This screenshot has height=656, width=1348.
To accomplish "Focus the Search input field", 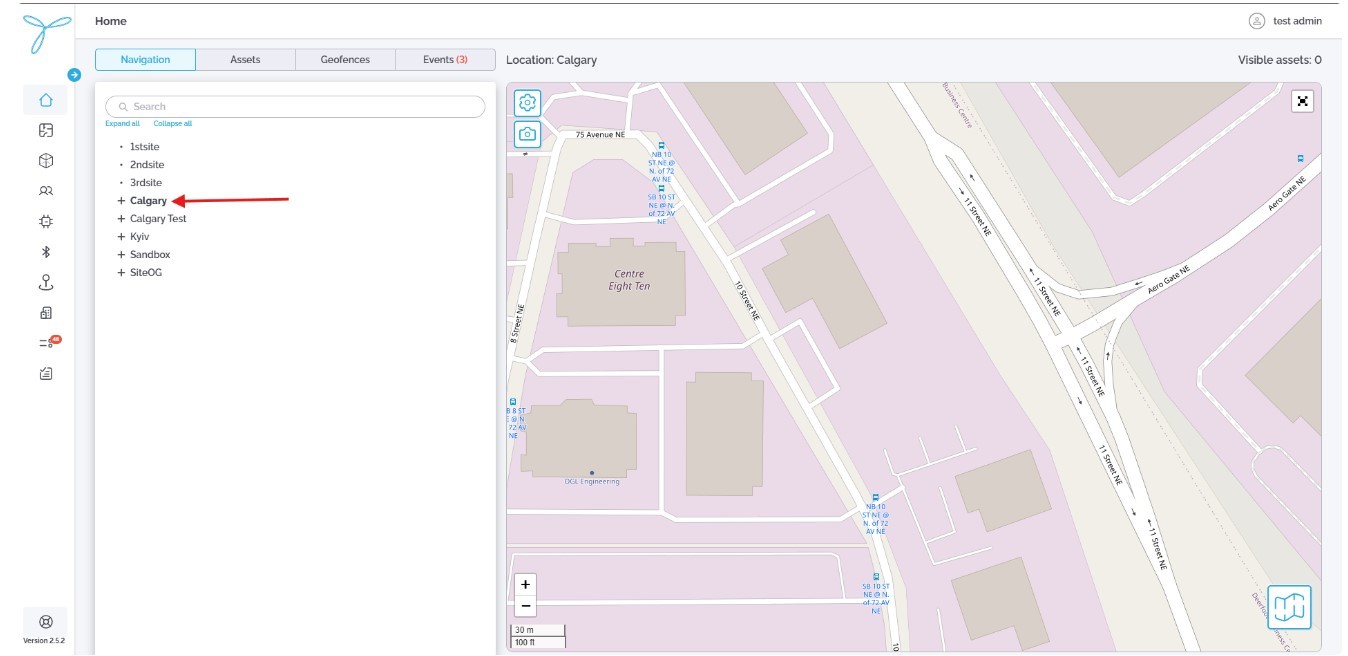I will (x=295, y=107).
